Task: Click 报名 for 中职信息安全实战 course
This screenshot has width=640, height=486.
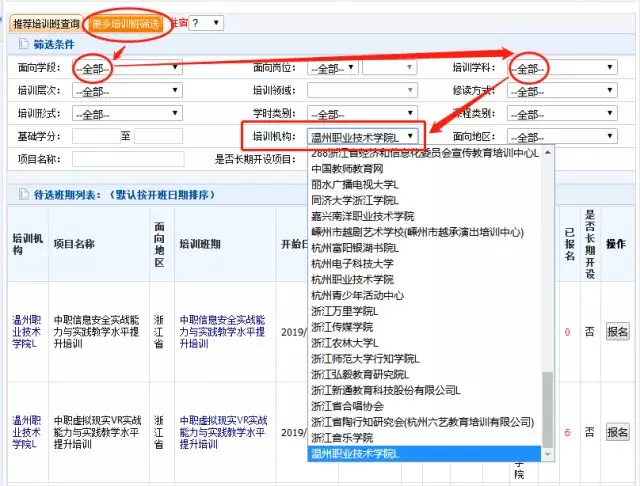Action: [x=617, y=331]
